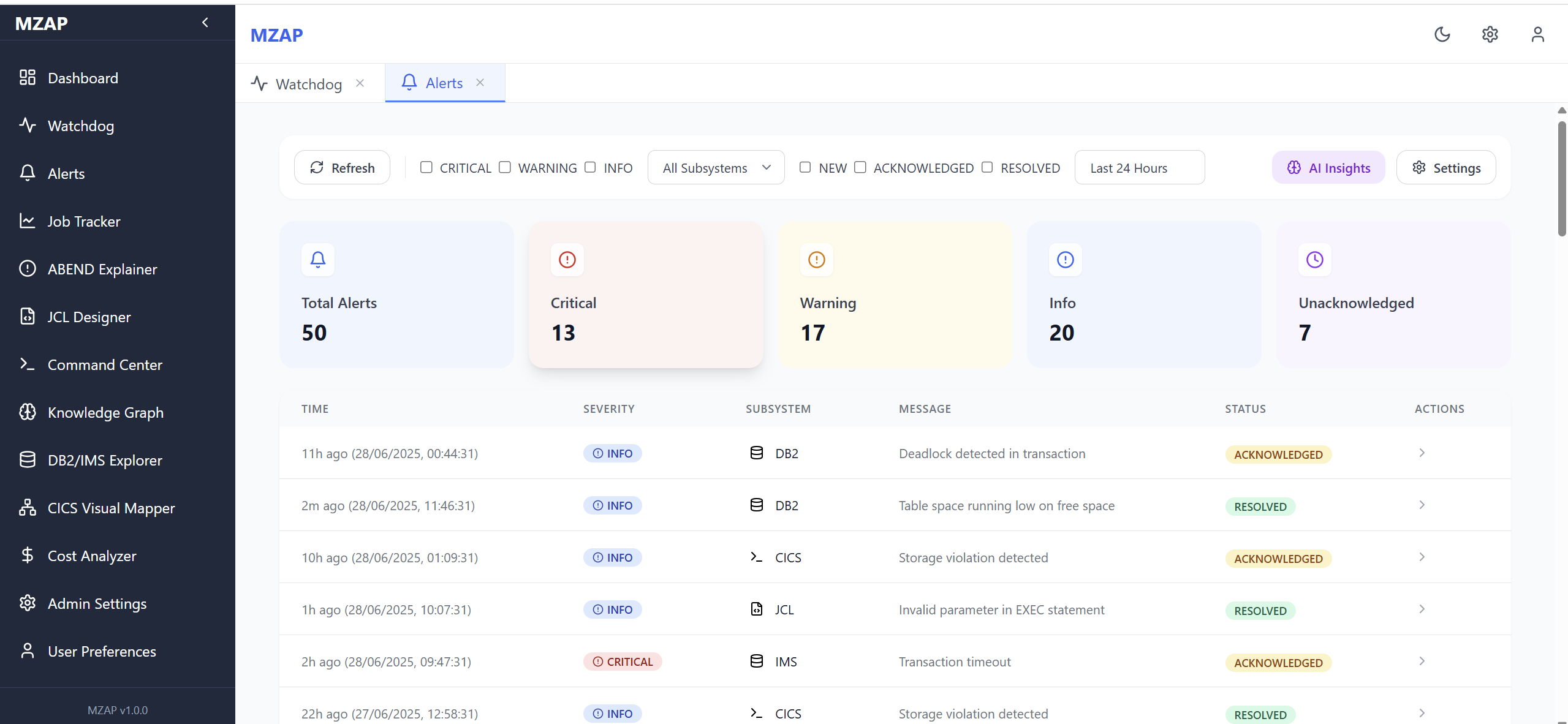
Task: Open Knowledge Graph from sidebar
Action: click(105, 413)
